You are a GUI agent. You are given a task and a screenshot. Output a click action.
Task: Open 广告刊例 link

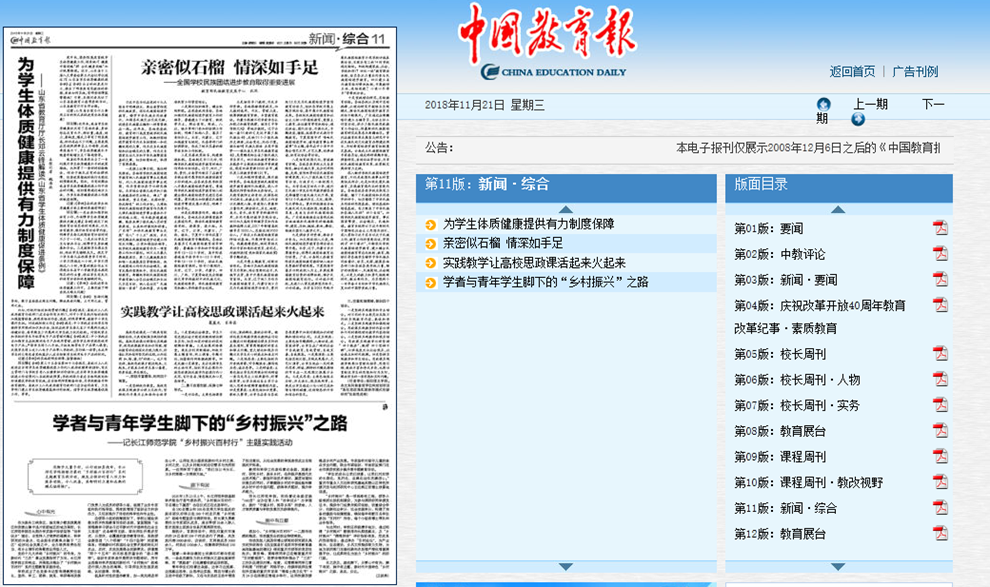(x=915, y=71)
